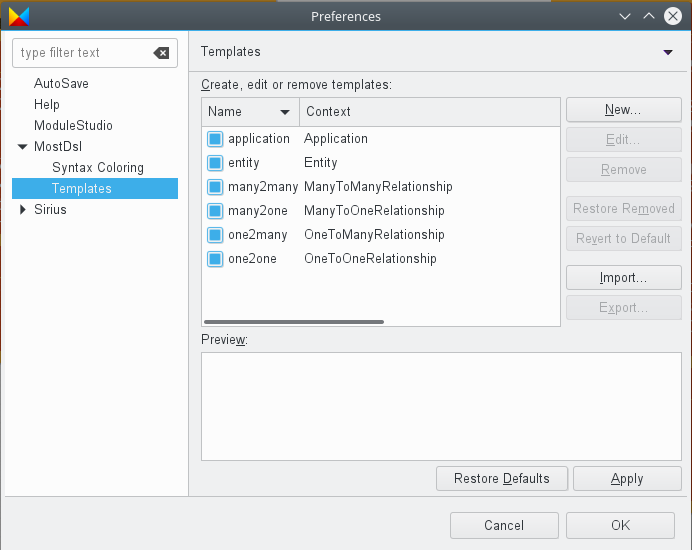Uncheck the entity template checkbox
The height and width of the screenshot is (550, 692).
click(x=215, y=163)
